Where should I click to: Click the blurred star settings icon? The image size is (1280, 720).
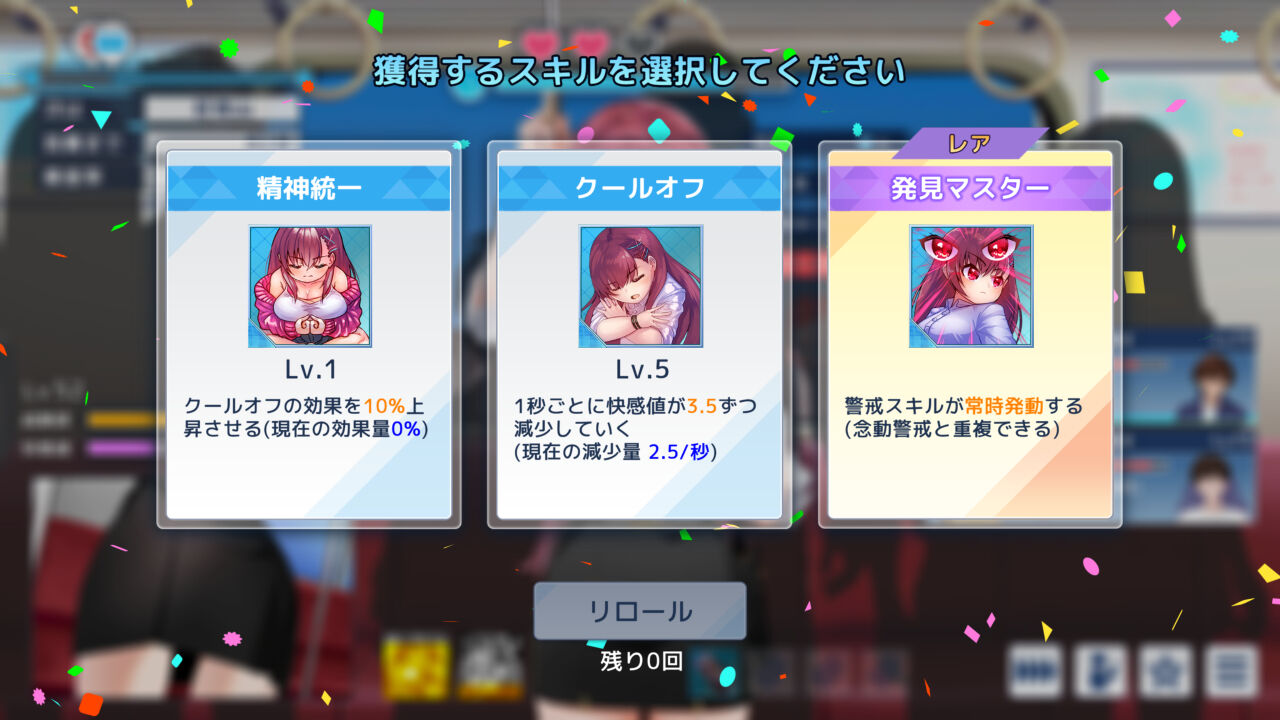1166,670
